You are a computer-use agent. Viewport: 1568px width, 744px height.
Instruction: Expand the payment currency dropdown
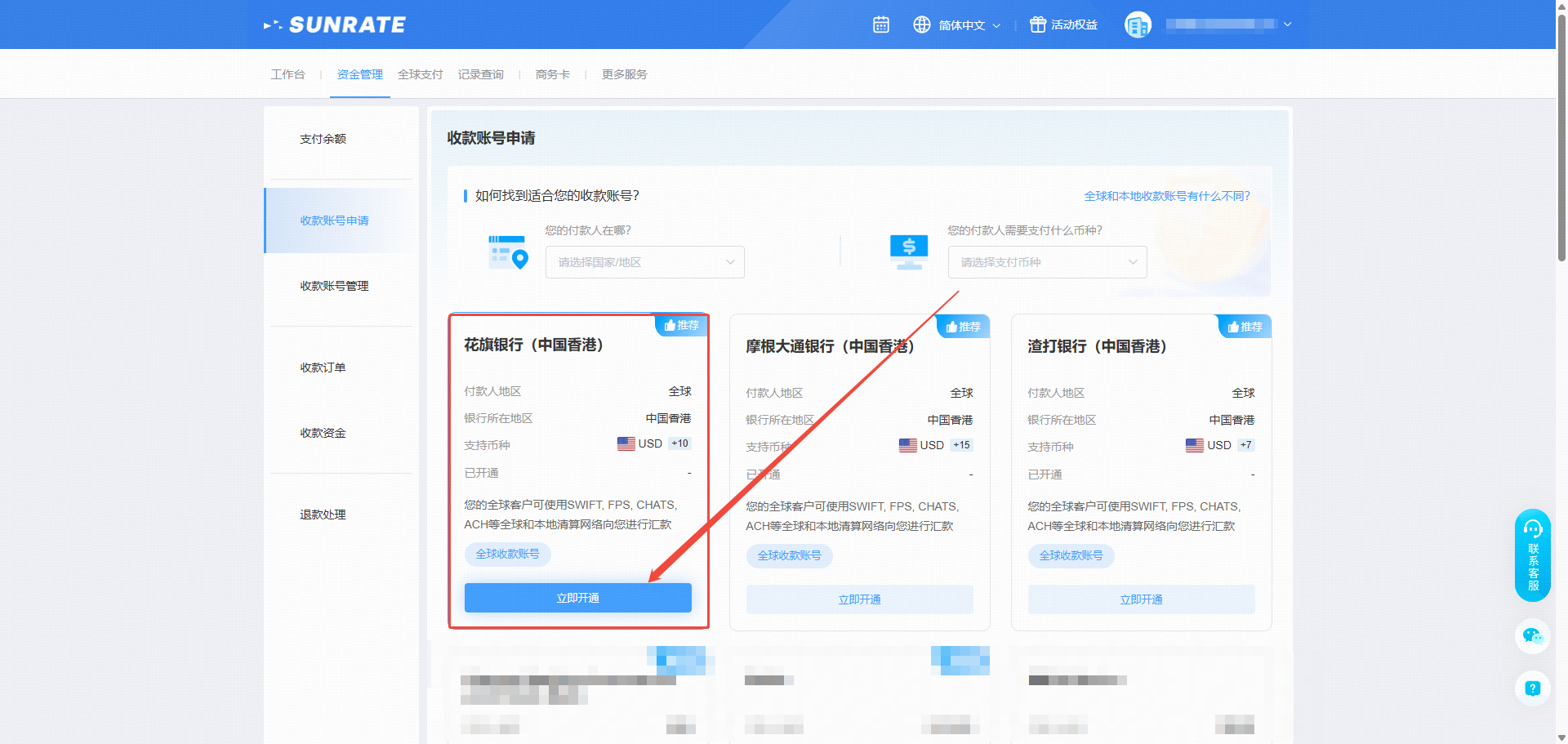[x=1047, y=262]
